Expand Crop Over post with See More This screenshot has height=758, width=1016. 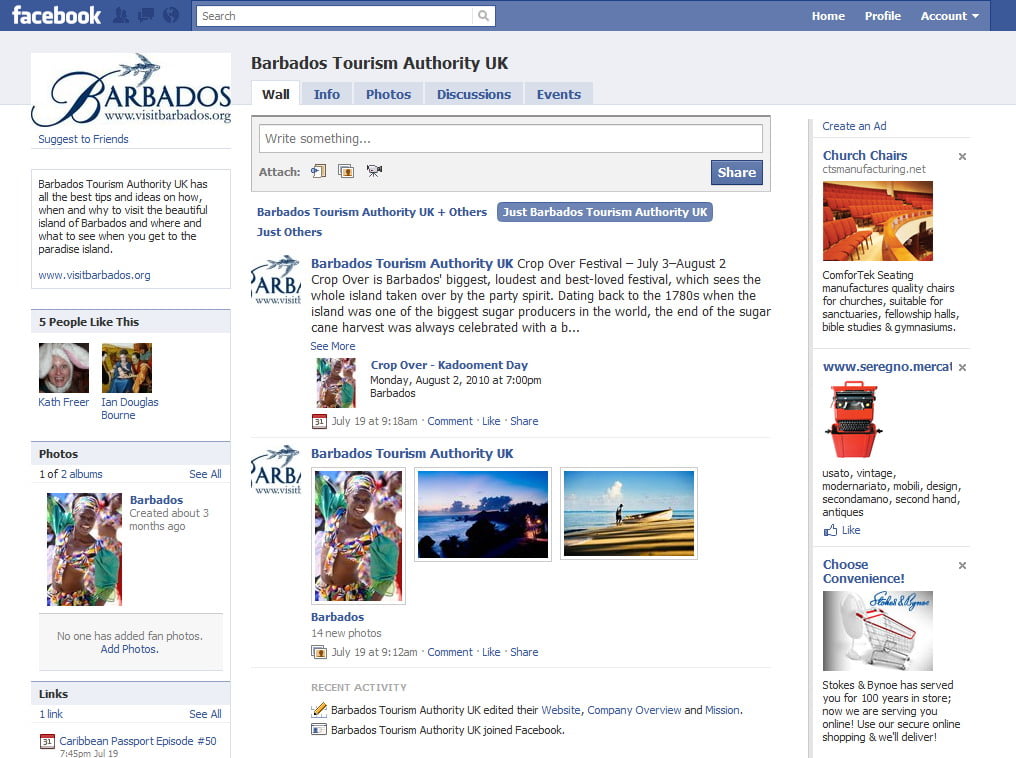point(332,346)
